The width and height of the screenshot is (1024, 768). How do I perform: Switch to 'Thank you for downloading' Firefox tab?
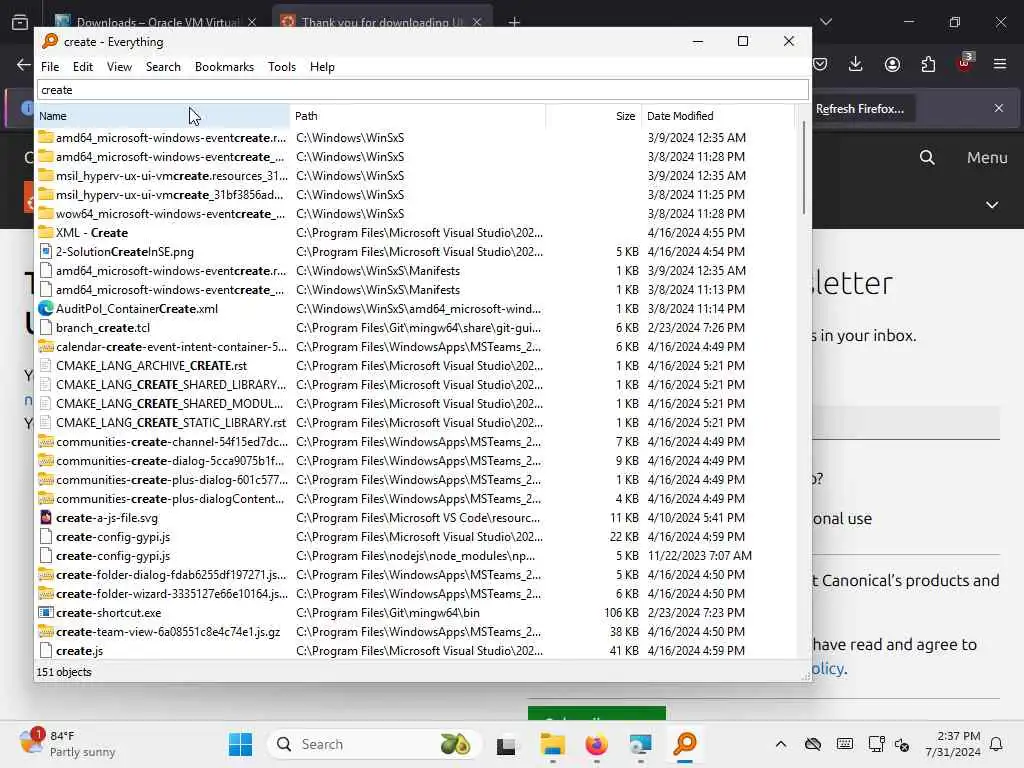point(382,22)
